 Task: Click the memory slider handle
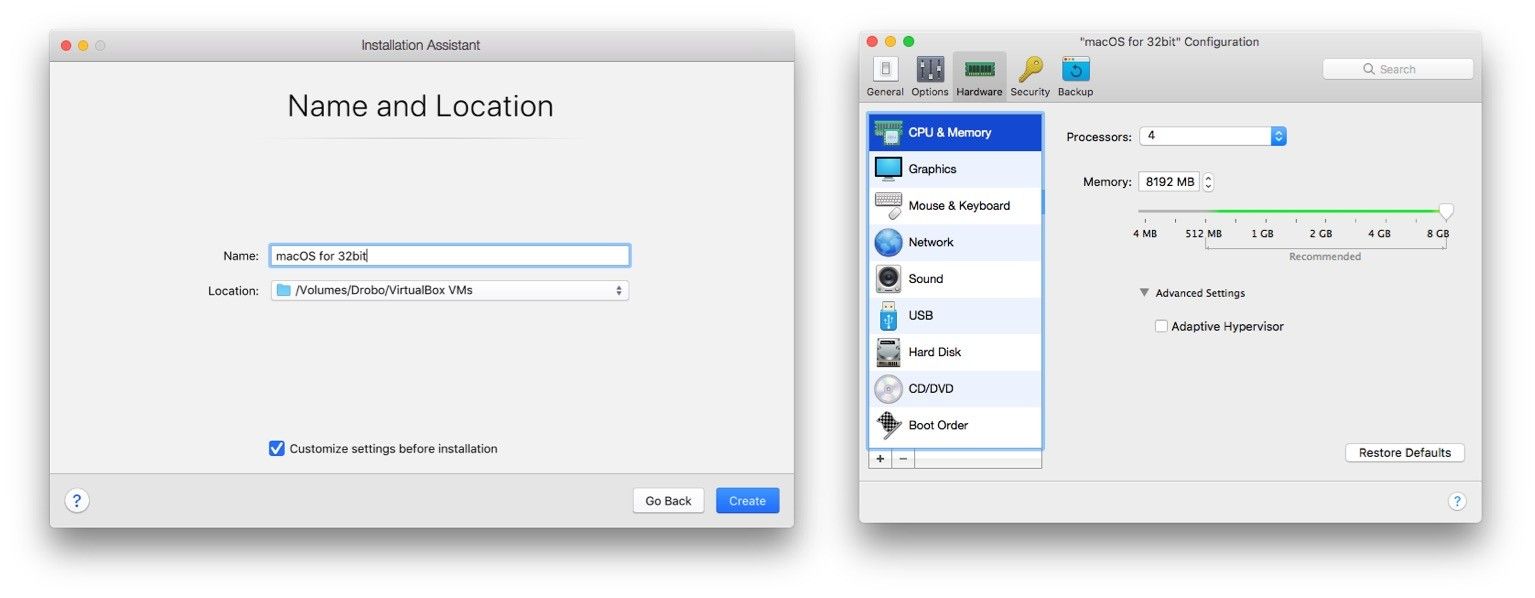point(1445,211)
